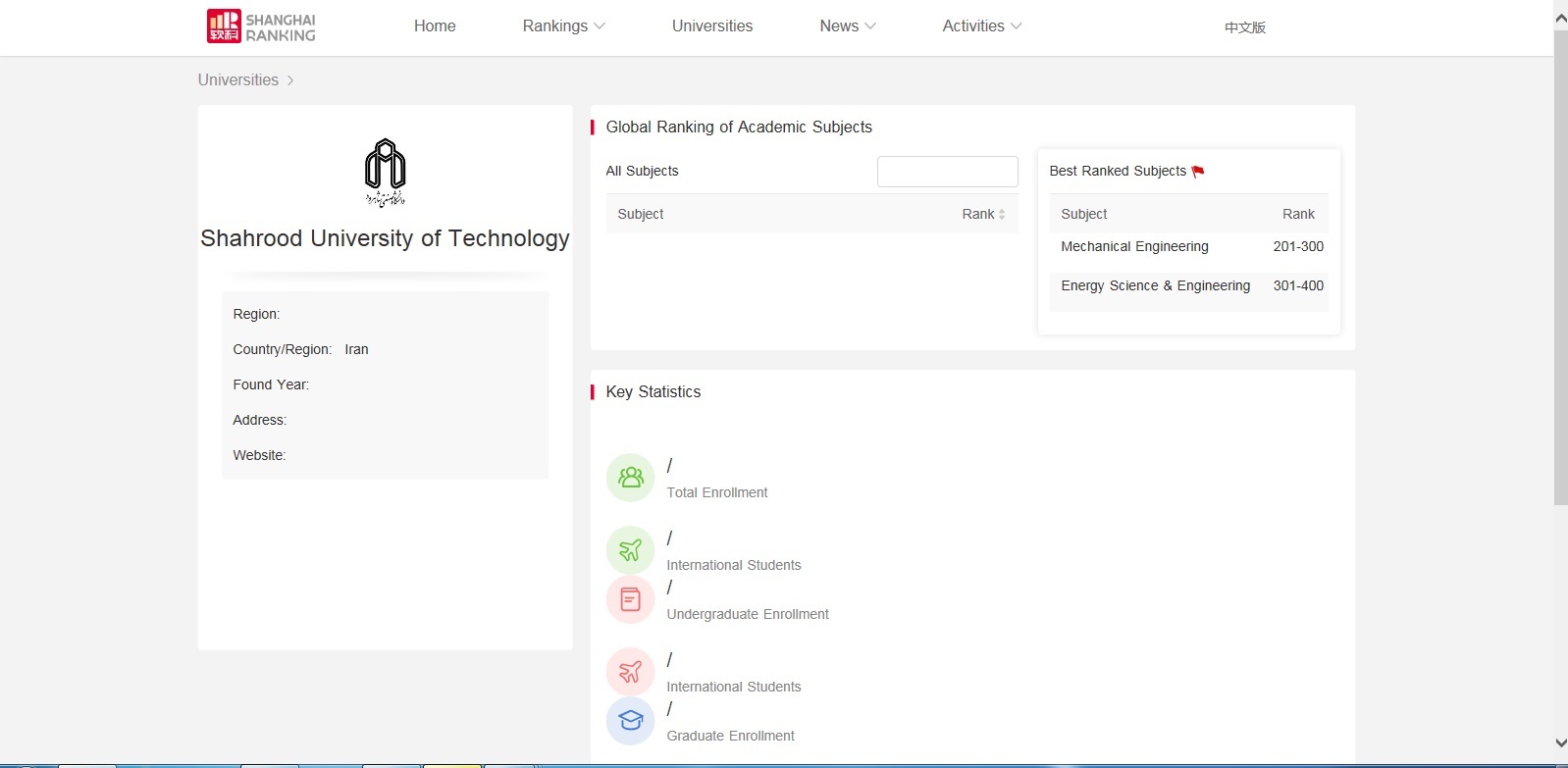Expand the Activities dropdown menu
1568x768 pixels.
tap(982, 26)
